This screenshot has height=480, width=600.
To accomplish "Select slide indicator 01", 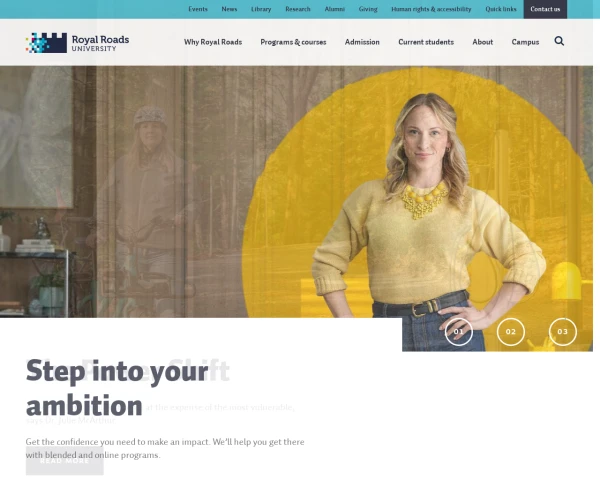I will click(458, 331).
